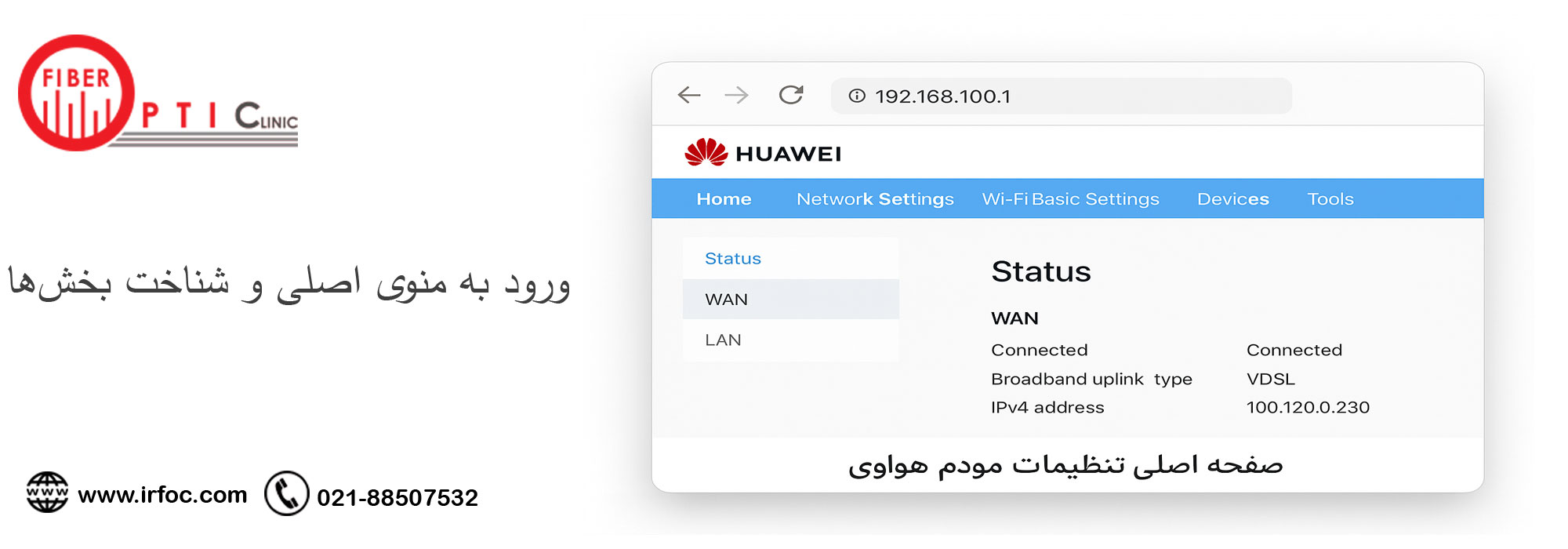Select LAN in the left sidebar

click(x=723, y=340)
